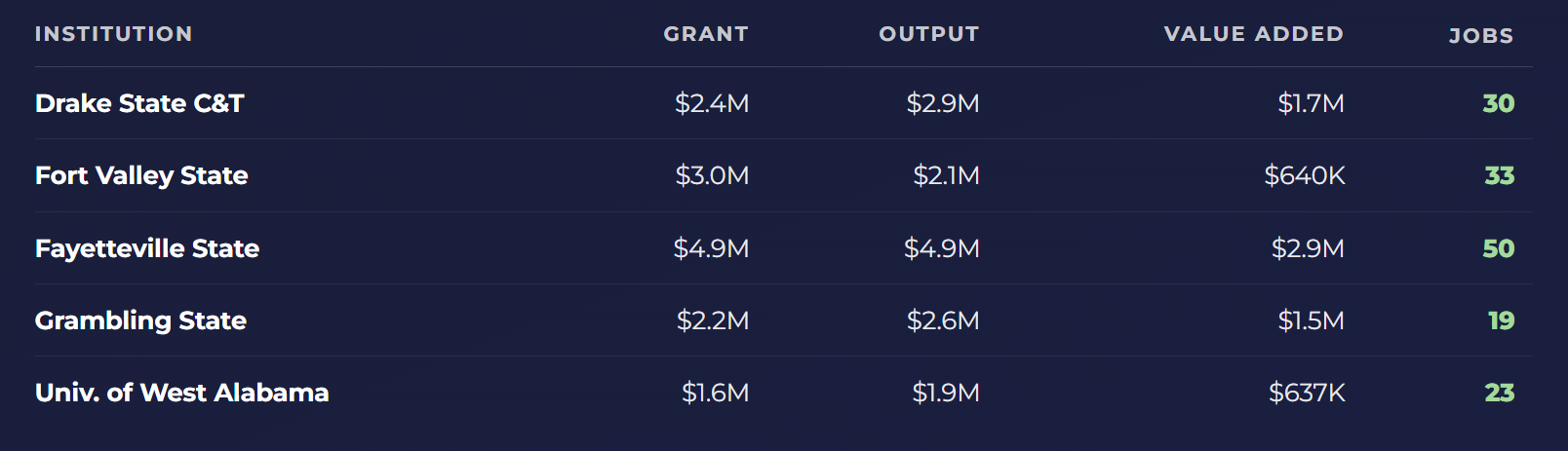Sort by the GRANT column header
The width and height of the screenshot is (1568, 451).
[706, 34]
